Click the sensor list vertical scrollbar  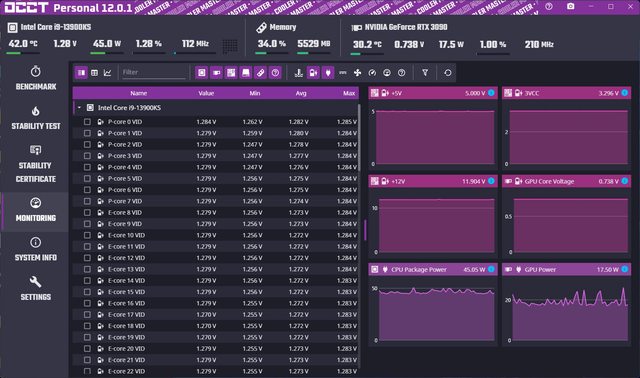[x=359, y=137]
